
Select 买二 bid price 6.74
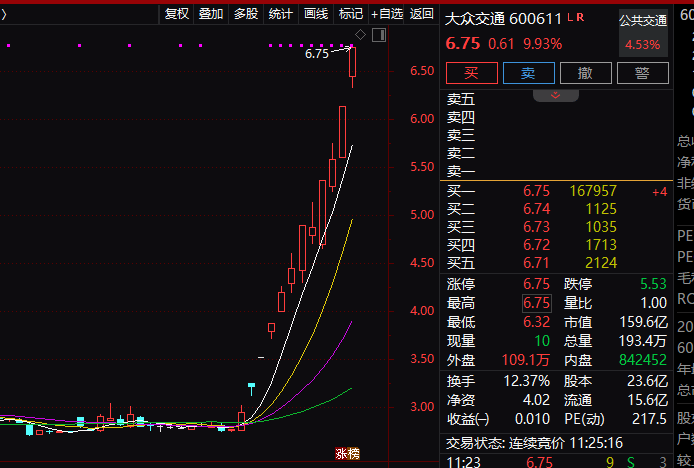pyautogui.click(x=536, y=209)
